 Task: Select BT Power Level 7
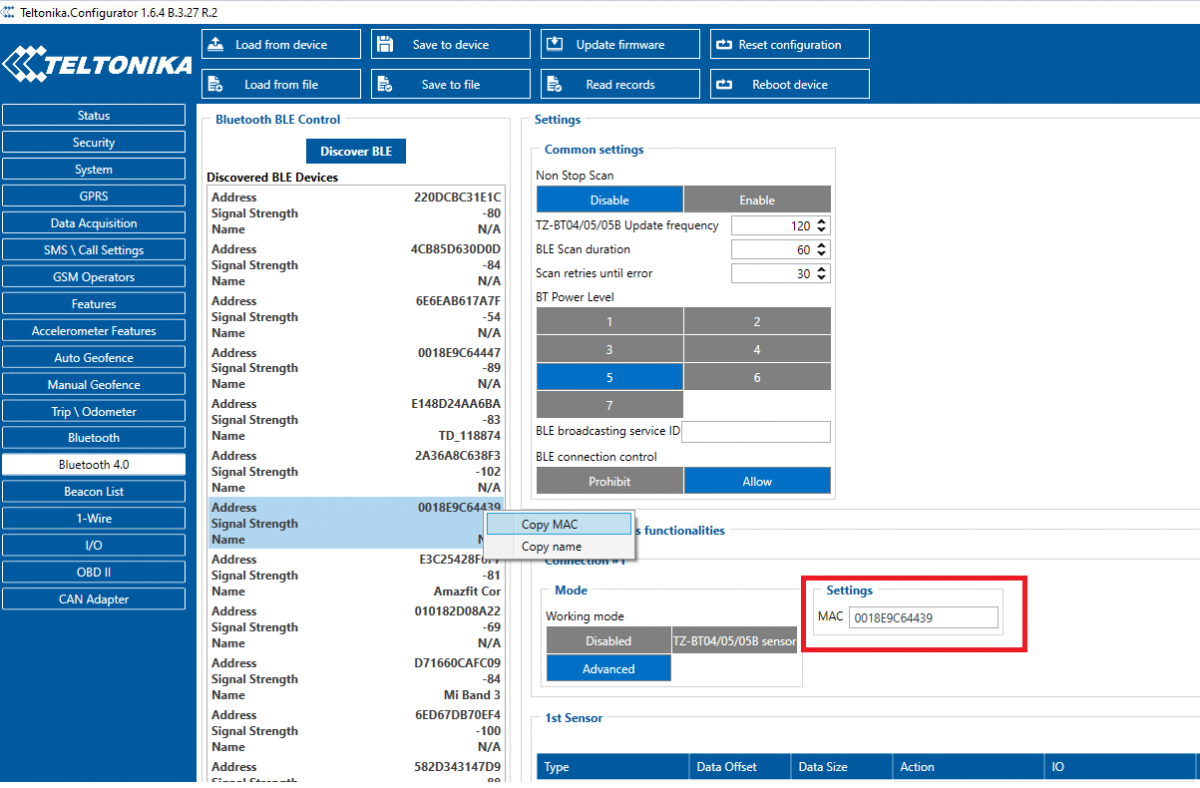(609, 405)
